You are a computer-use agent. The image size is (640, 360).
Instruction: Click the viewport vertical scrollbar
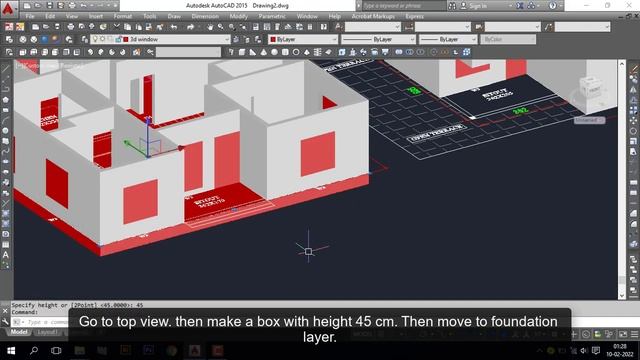pyautogui.click(x=622, y=180)
